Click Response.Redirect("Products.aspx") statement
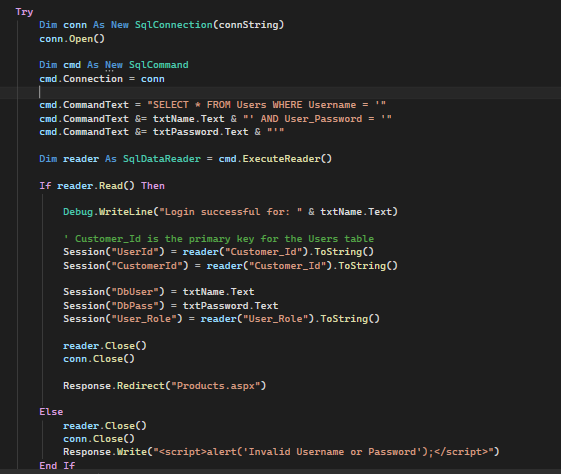This screenshot has height=474, width=561. (x=165, y=386)
